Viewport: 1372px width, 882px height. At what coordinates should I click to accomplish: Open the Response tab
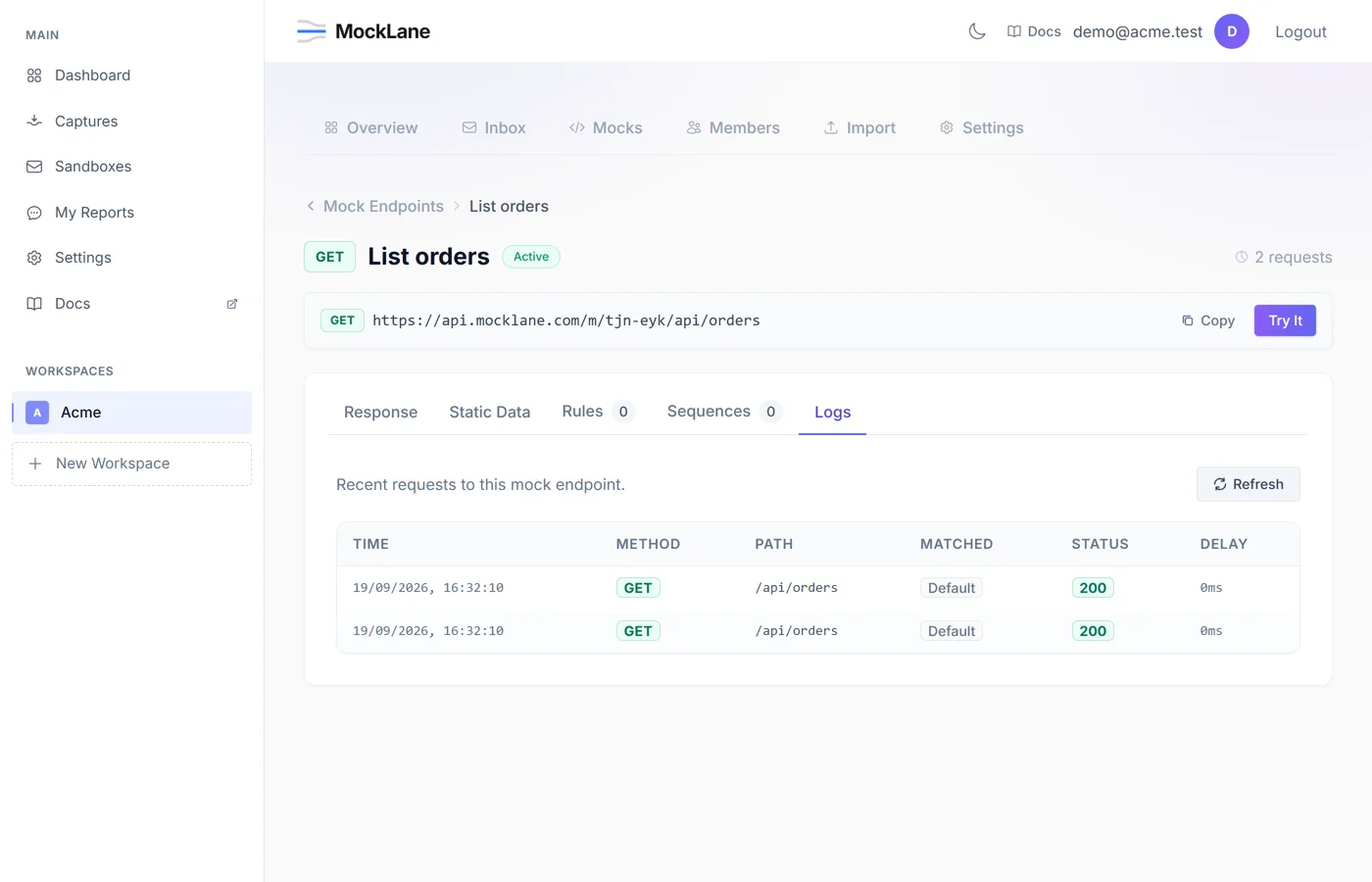[x=380, y=412]
